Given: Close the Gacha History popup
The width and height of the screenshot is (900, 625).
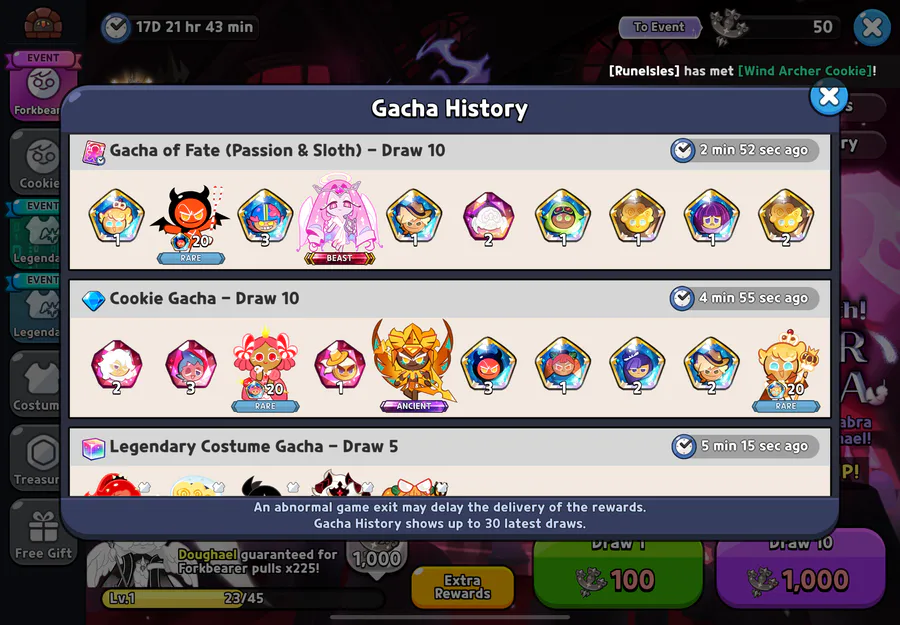Looking at the screenshot, I should click(x=828, y=97).
